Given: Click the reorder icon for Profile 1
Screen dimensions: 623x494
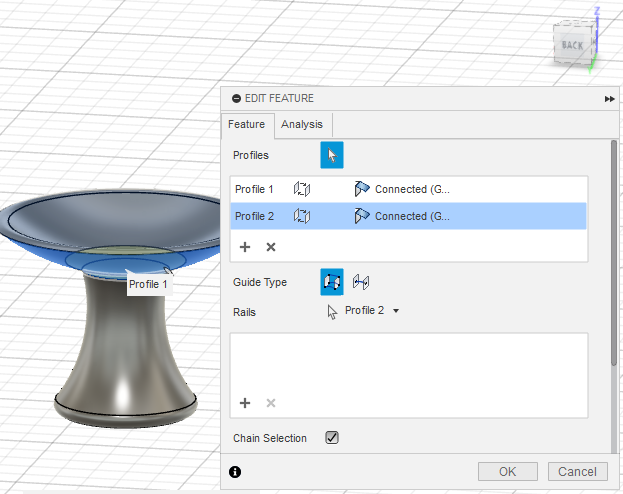Looking at the screenshot, I should (x=302, y=189).
